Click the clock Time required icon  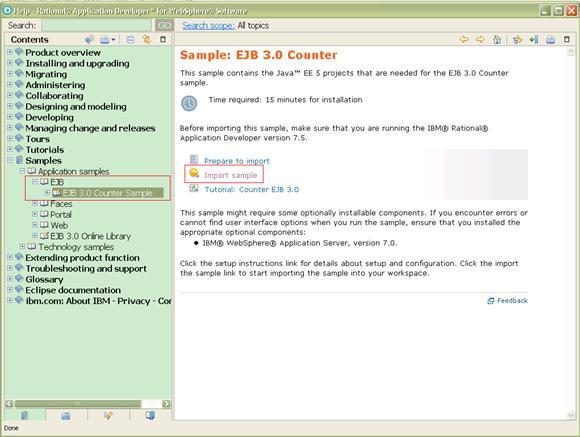[x=189, y=103]
